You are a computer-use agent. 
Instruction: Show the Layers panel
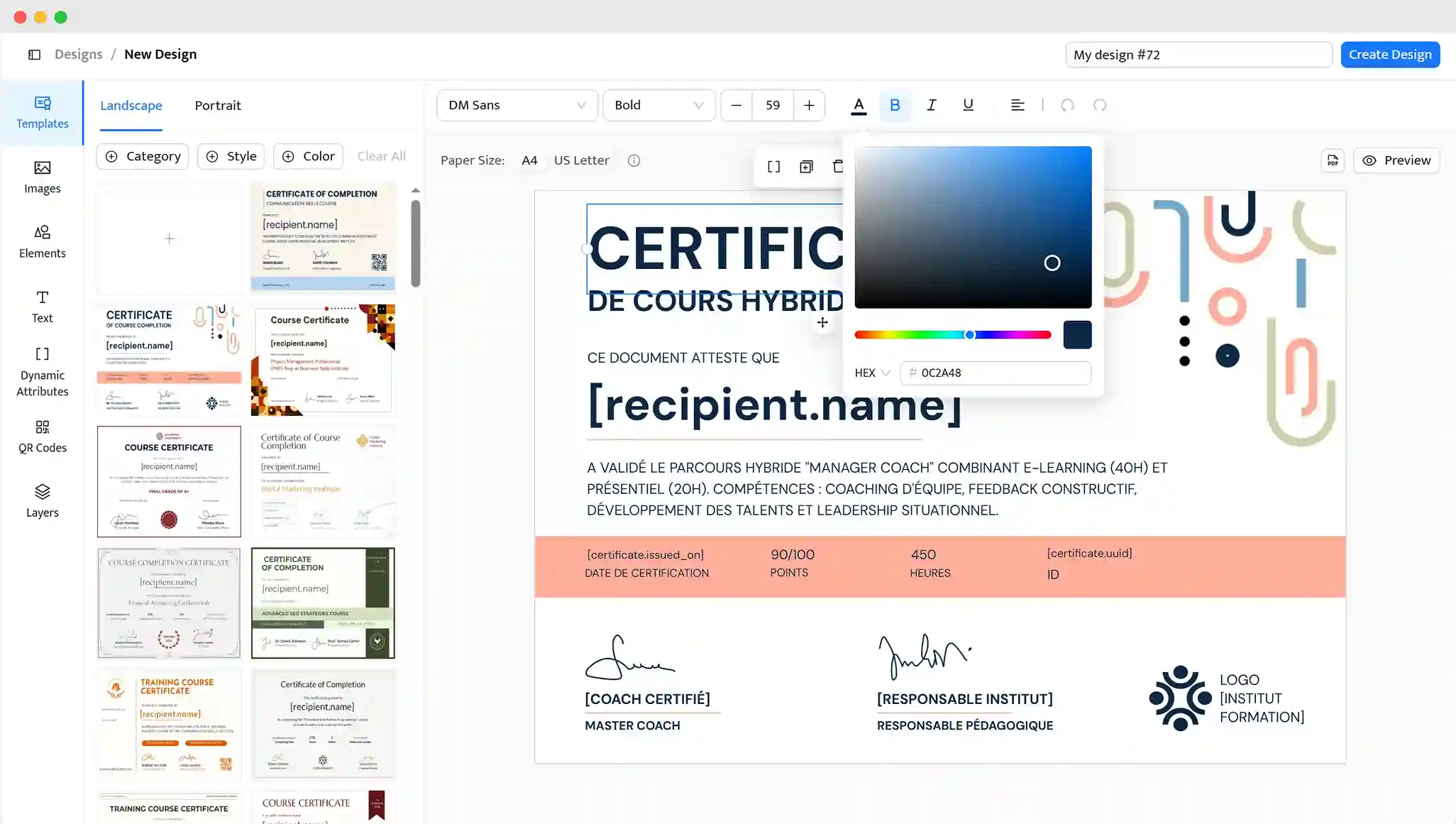(x=42, y=500)
